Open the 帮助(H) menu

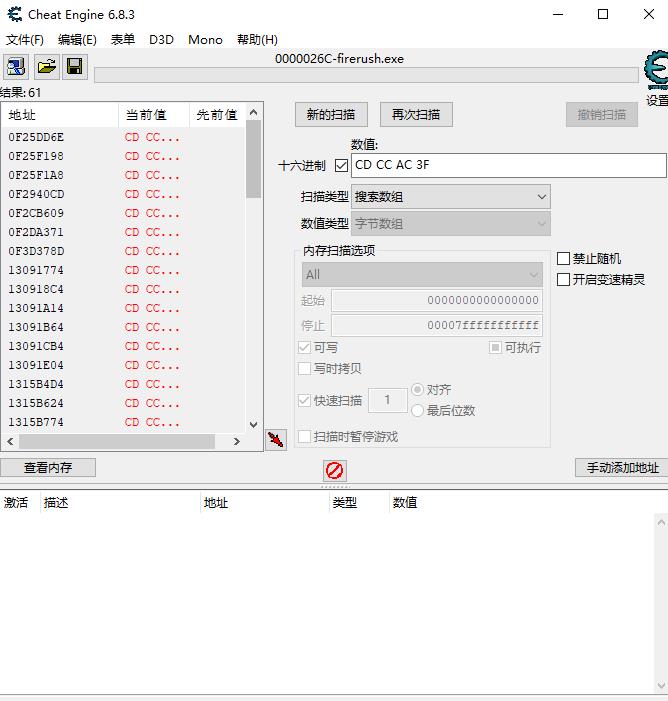pos(257,40)
